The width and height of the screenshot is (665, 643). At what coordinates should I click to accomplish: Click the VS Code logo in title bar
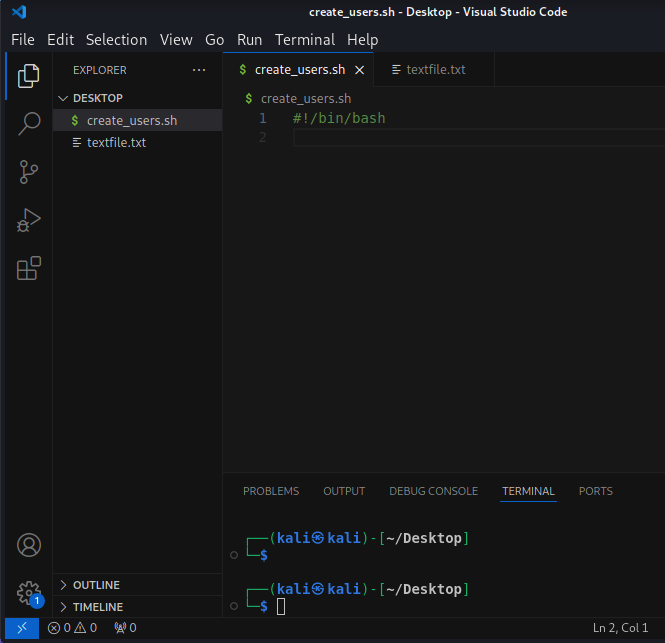(20, 12)
